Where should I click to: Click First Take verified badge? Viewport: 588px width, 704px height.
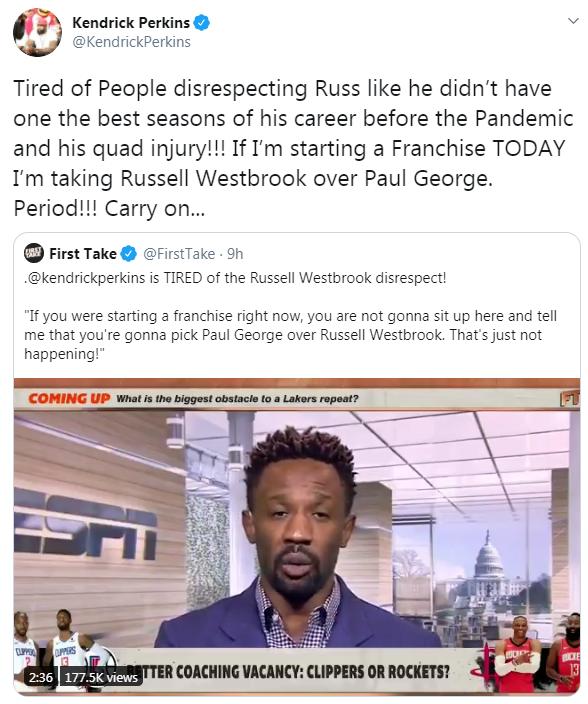click(x=129, y=254)
